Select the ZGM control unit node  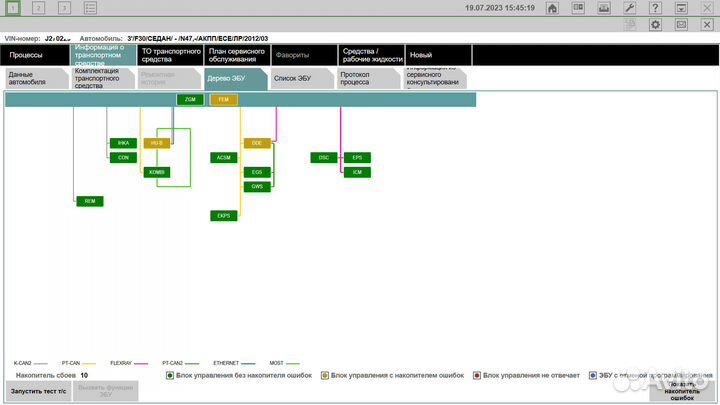pos(190,99)
